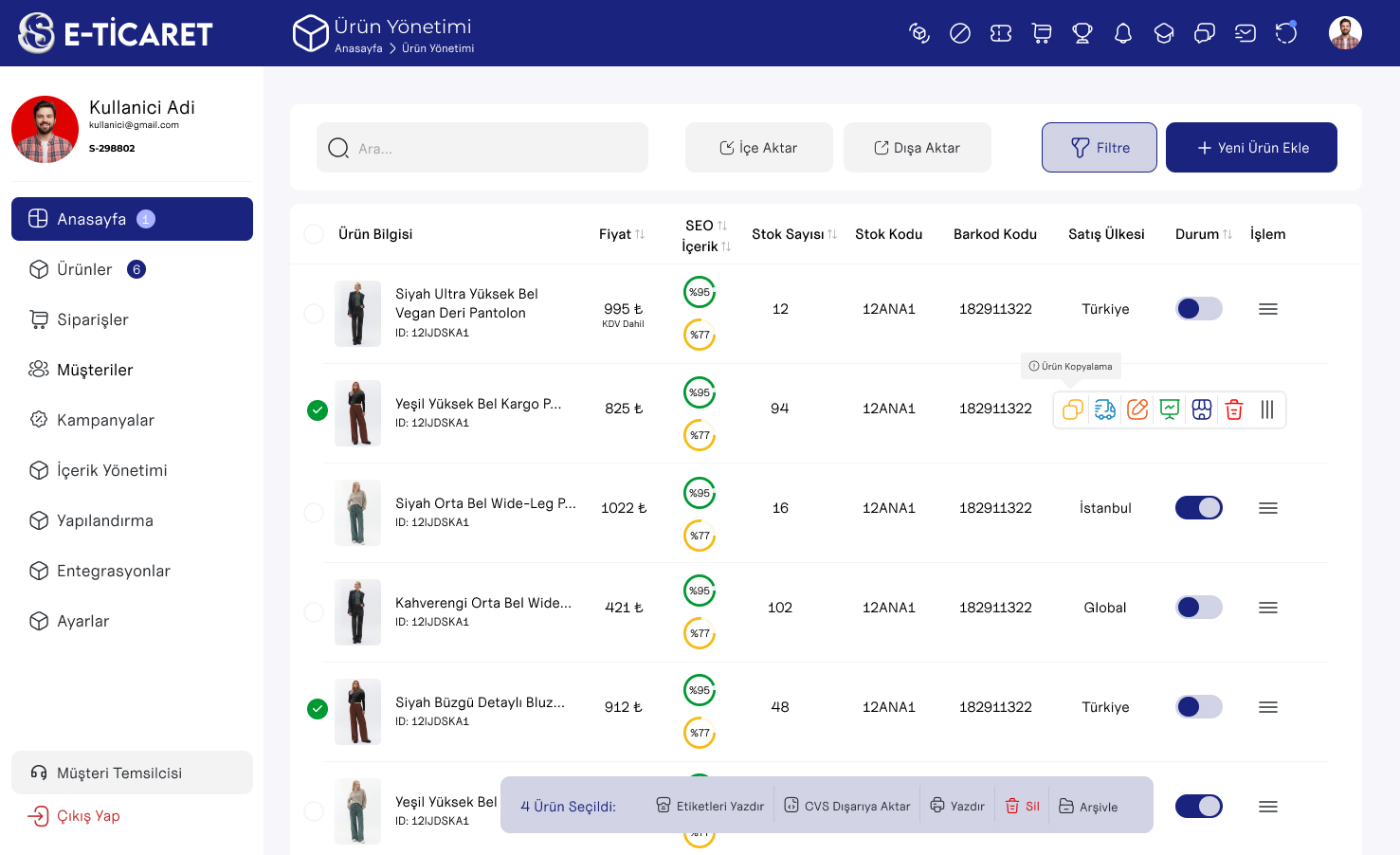Open action menu for Kahverengi Orta Bel row
Image resolution: width=1400 pixels, height=855 pixels.
(x=1267, y=608)
